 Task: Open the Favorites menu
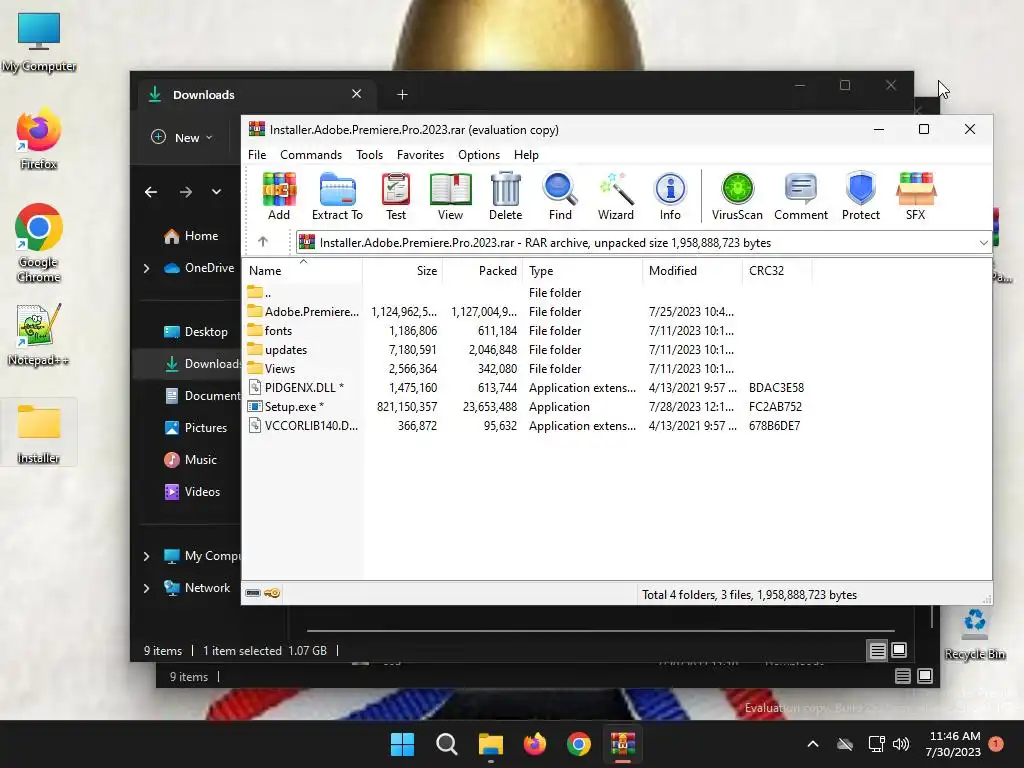(x=420, y=155)
